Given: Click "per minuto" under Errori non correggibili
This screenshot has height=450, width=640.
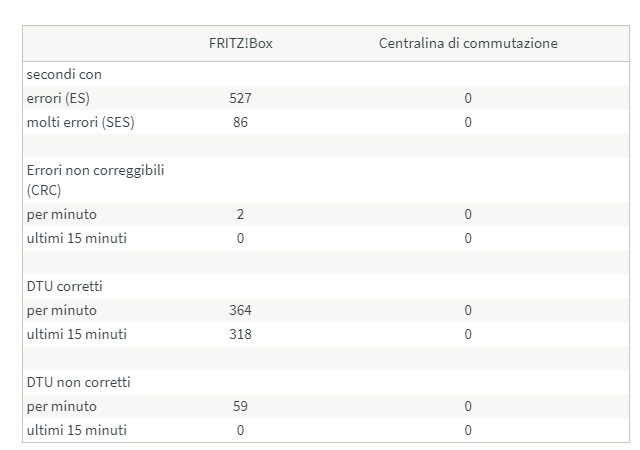Looking at the screenshot, I should (x=62, y=214).
